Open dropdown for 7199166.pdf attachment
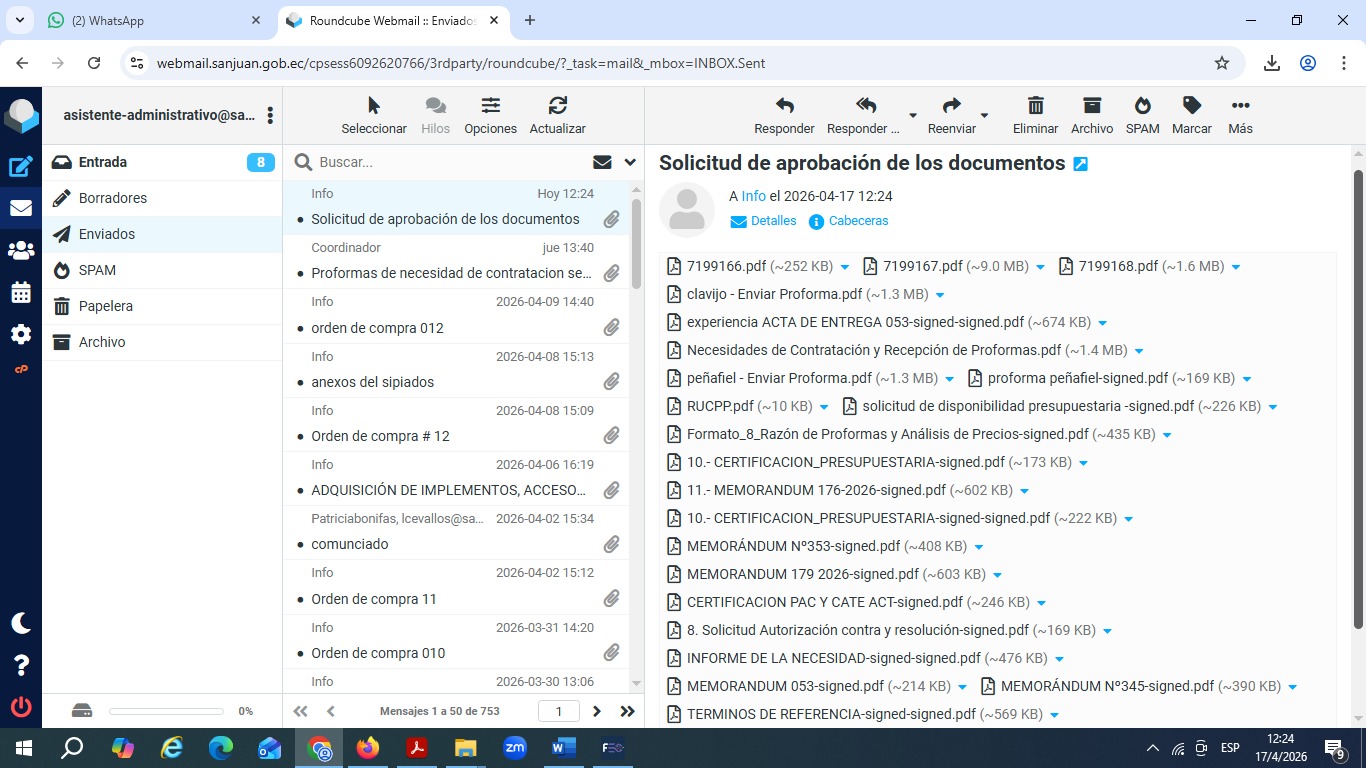The height and width of the screenshot is (768, 1366). click(845, 267)
